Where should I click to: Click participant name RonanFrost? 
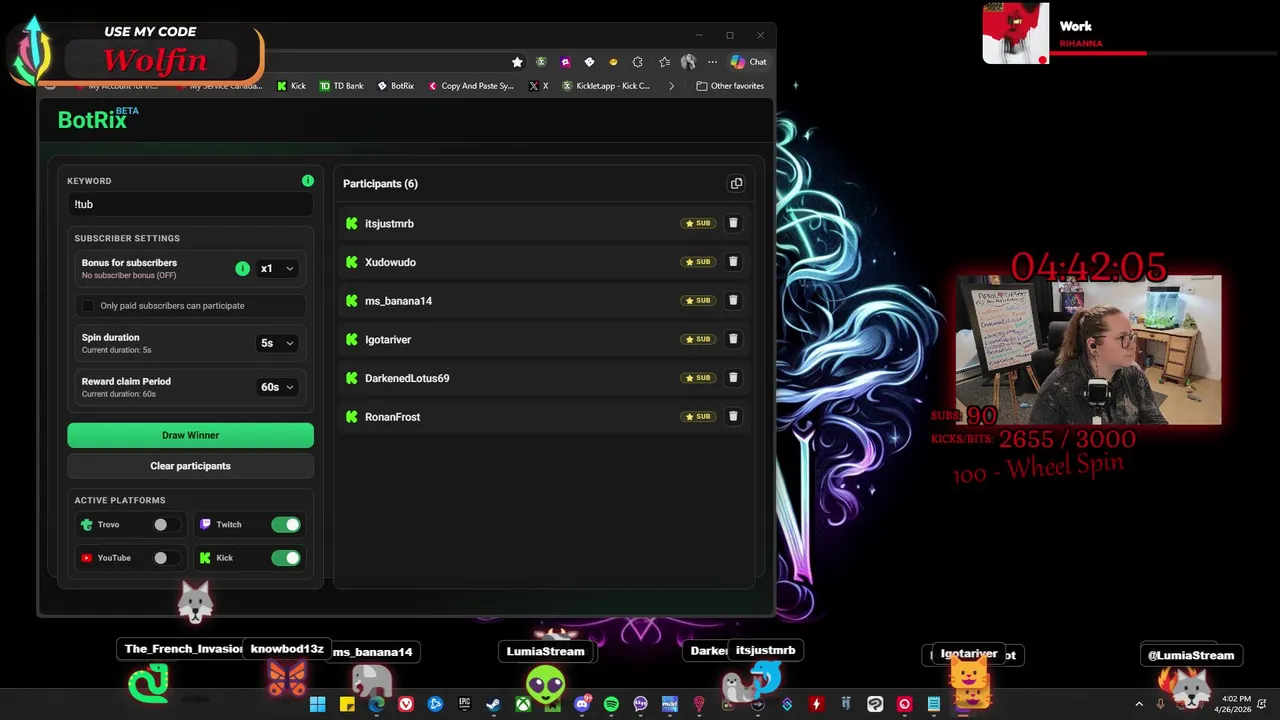(392, 416)
